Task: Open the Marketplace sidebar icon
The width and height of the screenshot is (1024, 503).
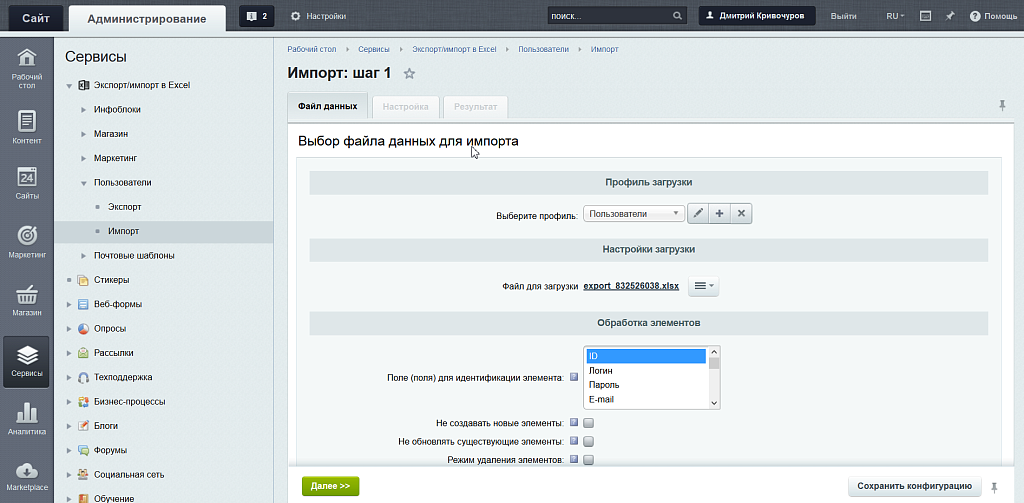Action: point(27,475)
